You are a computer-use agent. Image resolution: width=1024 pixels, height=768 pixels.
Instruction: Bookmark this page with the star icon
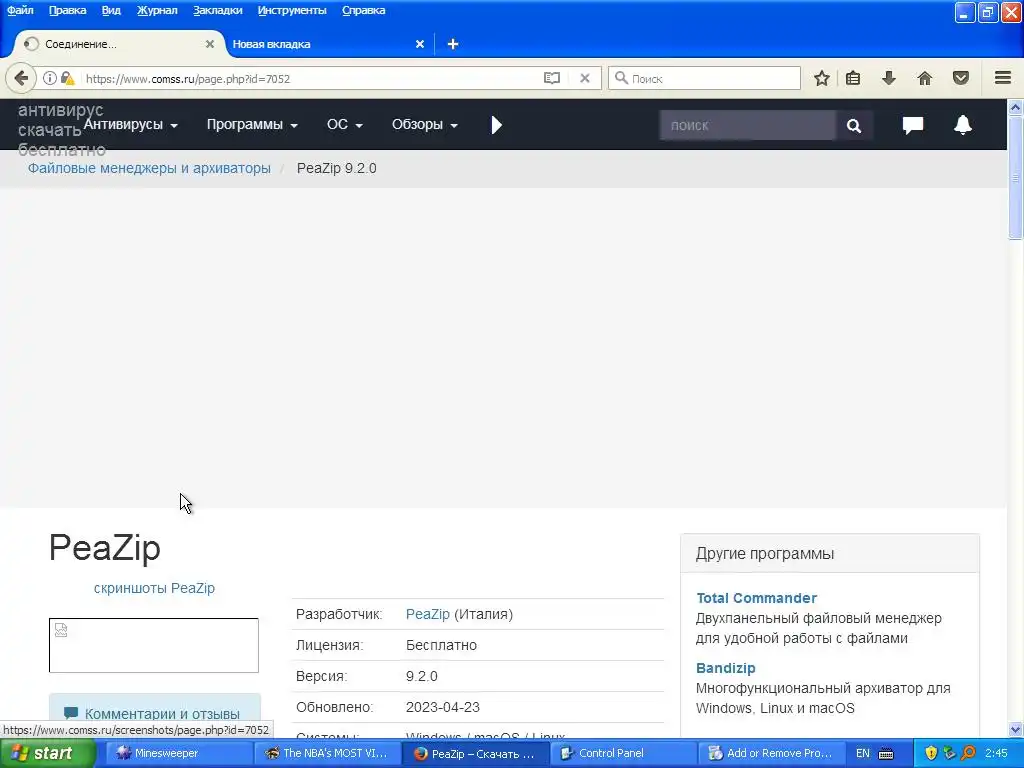(822, 78)
